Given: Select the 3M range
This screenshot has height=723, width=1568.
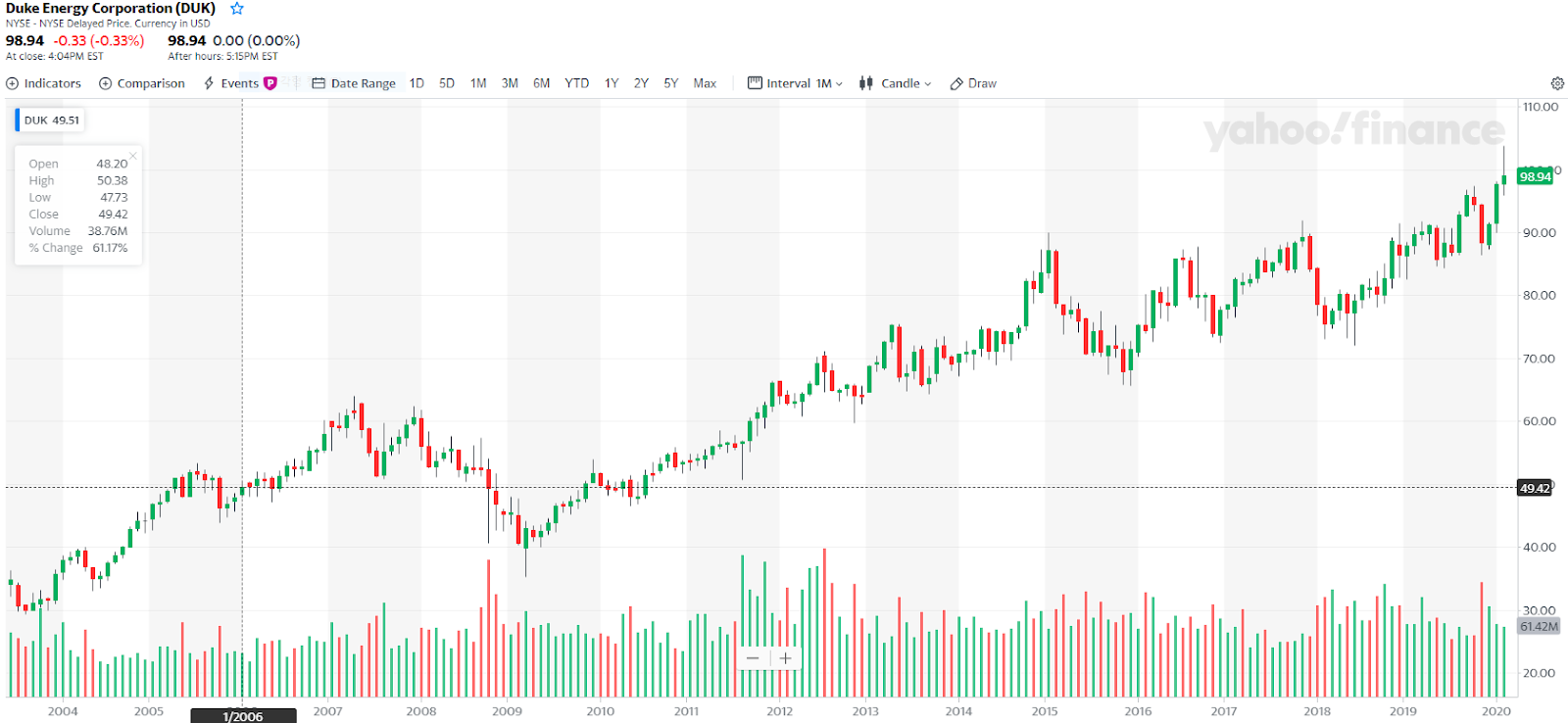Looking at the screenshot, I should (510, 83).
